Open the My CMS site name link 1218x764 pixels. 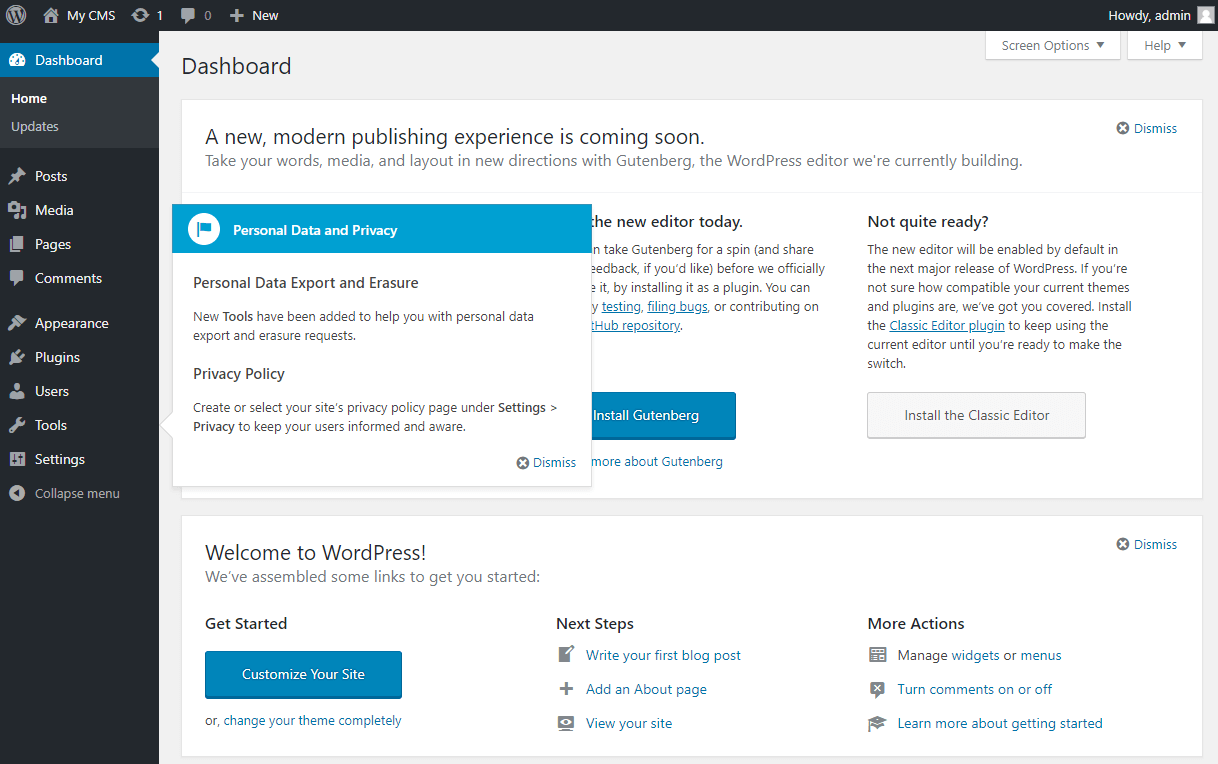coord(91,15)
